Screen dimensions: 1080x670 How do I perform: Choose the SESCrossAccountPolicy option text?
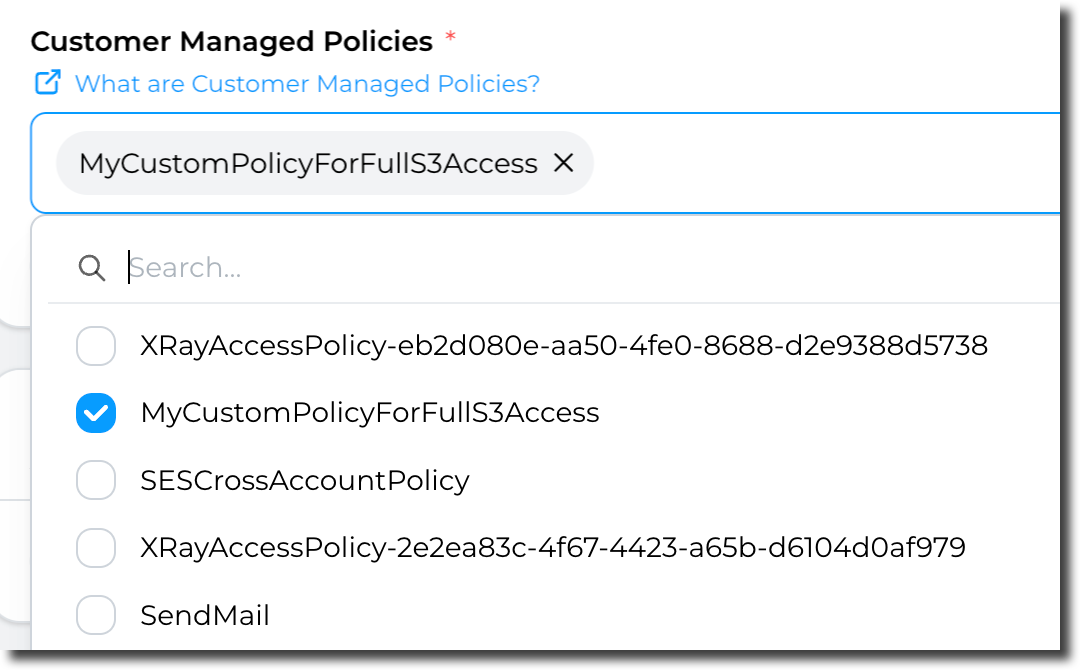click(305, 480)
